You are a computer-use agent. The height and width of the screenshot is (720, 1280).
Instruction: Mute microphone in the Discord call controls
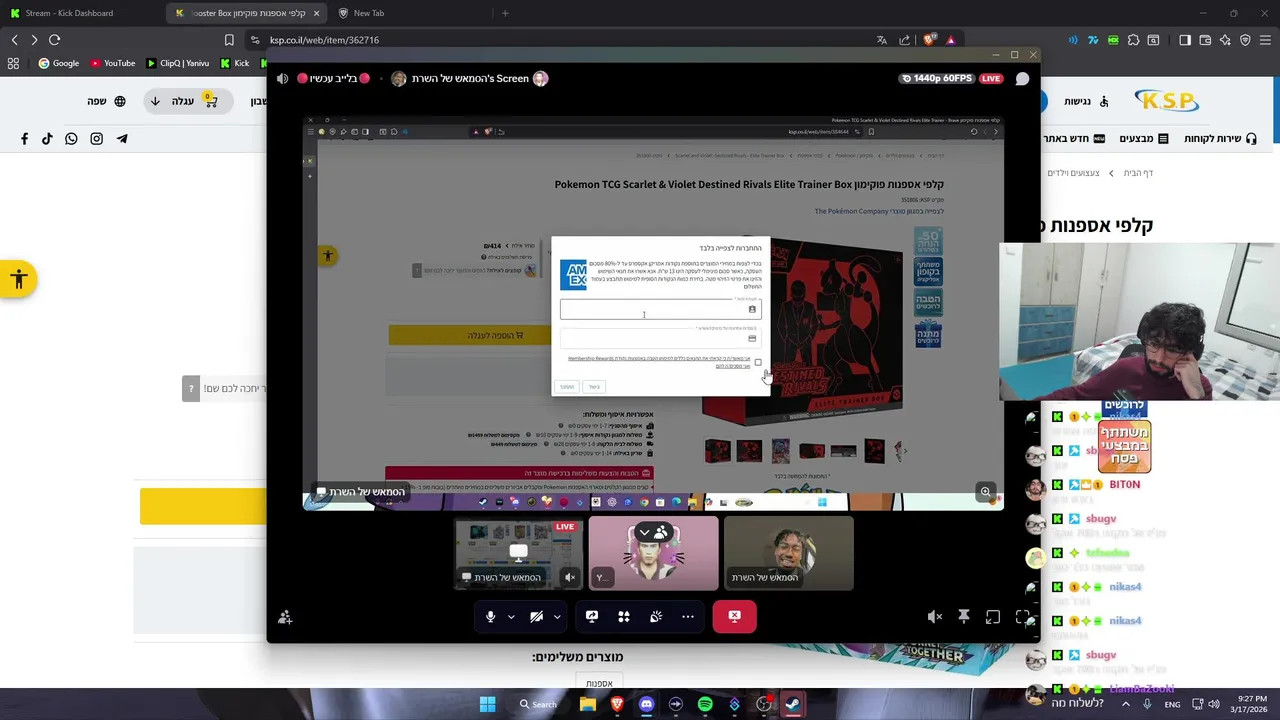(x=490, y=617)
